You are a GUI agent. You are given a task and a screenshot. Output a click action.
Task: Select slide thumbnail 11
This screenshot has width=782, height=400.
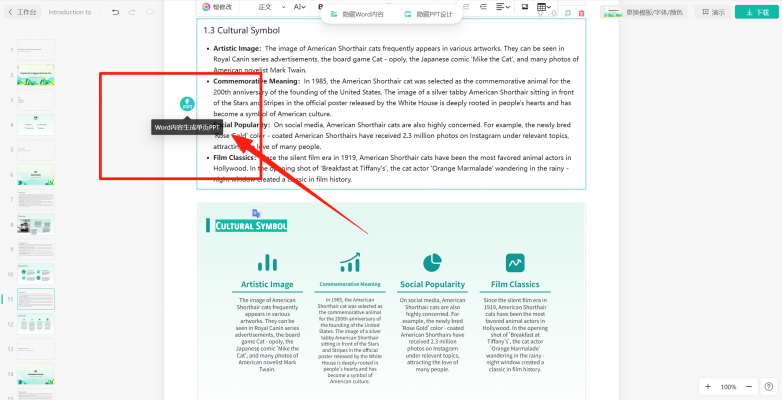(x=36, y=299)
